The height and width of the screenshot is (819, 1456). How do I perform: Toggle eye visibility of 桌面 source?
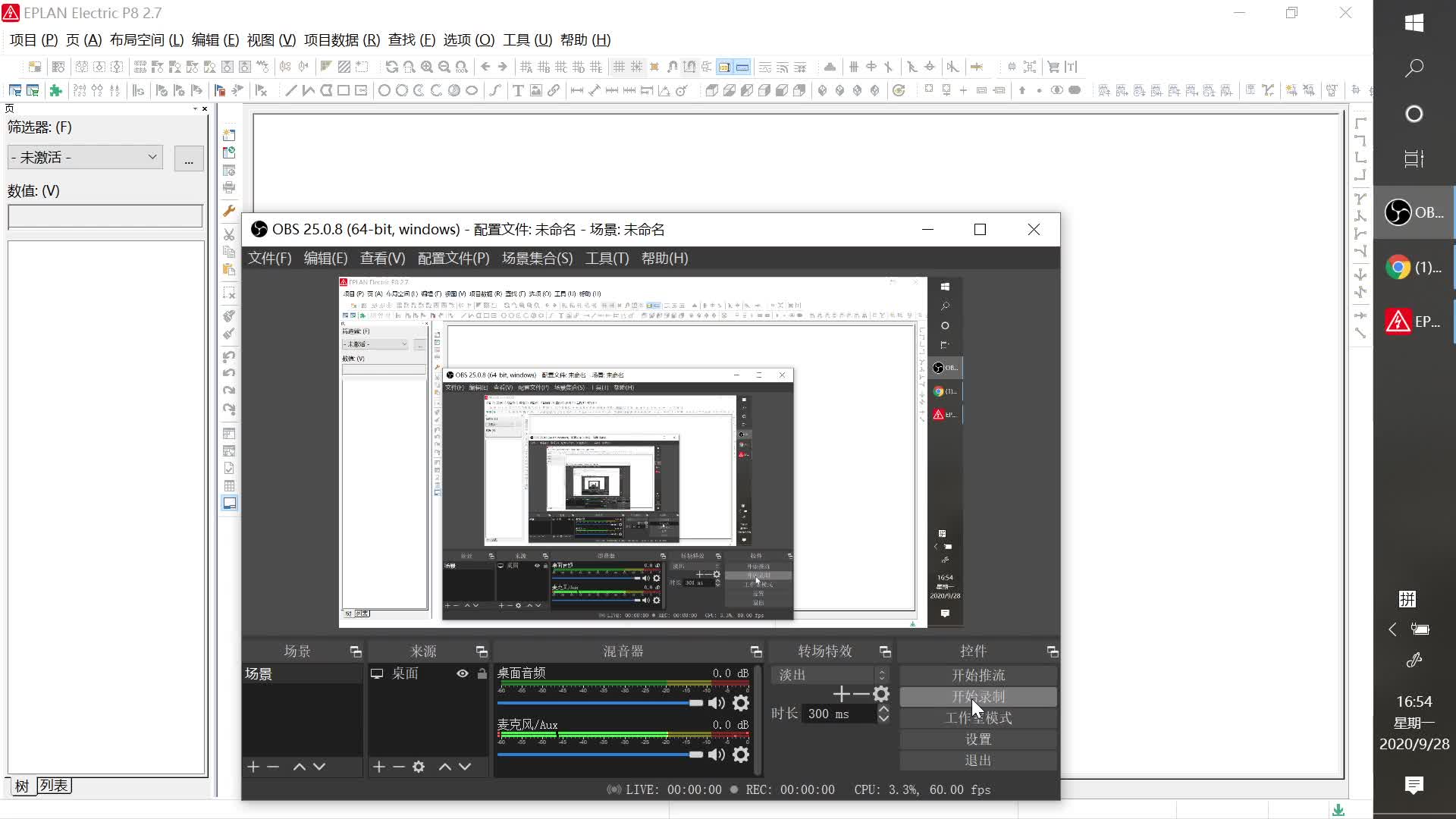462,673
